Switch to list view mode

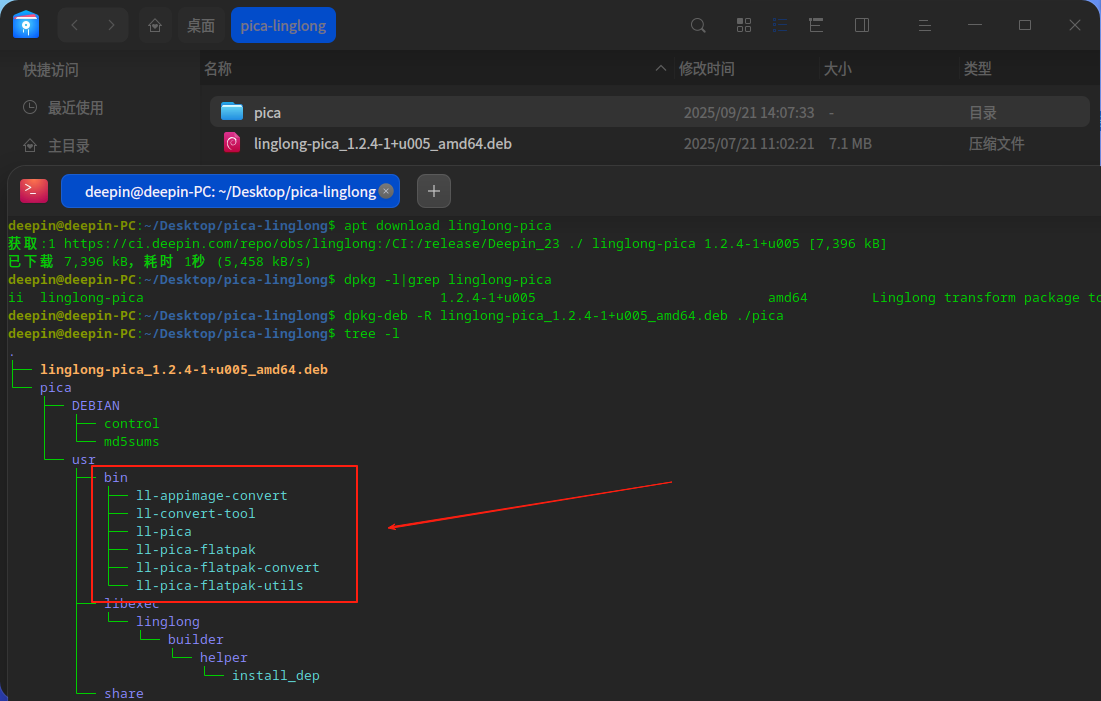click(x=780, y=25)
